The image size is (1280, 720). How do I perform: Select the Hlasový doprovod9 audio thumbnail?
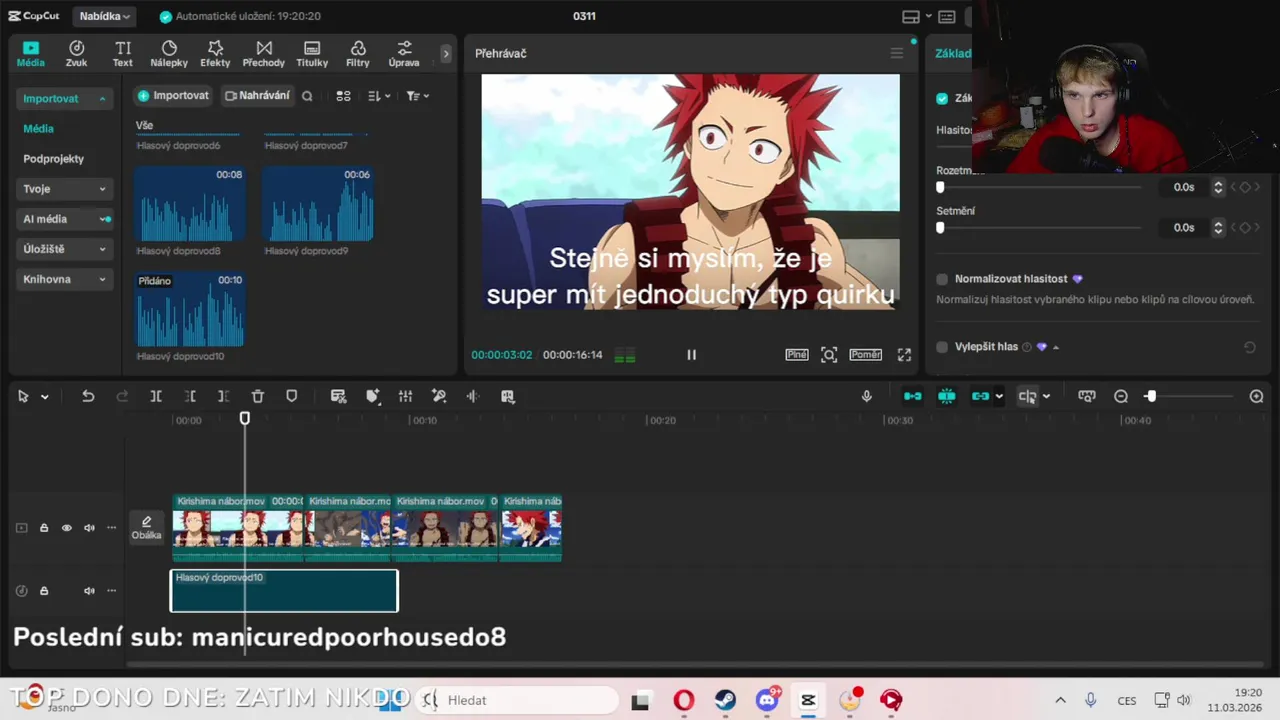click(318, 204)
